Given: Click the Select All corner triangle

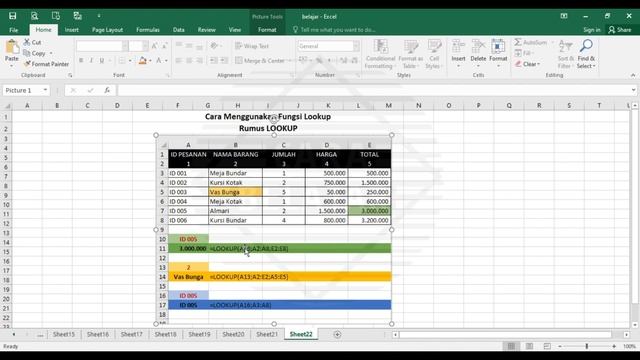Looking at the screenshot, I should click(7, 106).
